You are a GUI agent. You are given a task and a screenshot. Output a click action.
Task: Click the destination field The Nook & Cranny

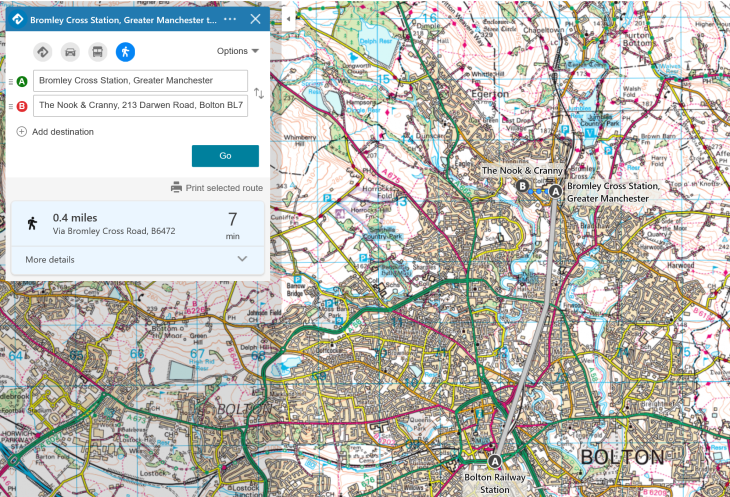pyautogui.click(x=140, y=106)
